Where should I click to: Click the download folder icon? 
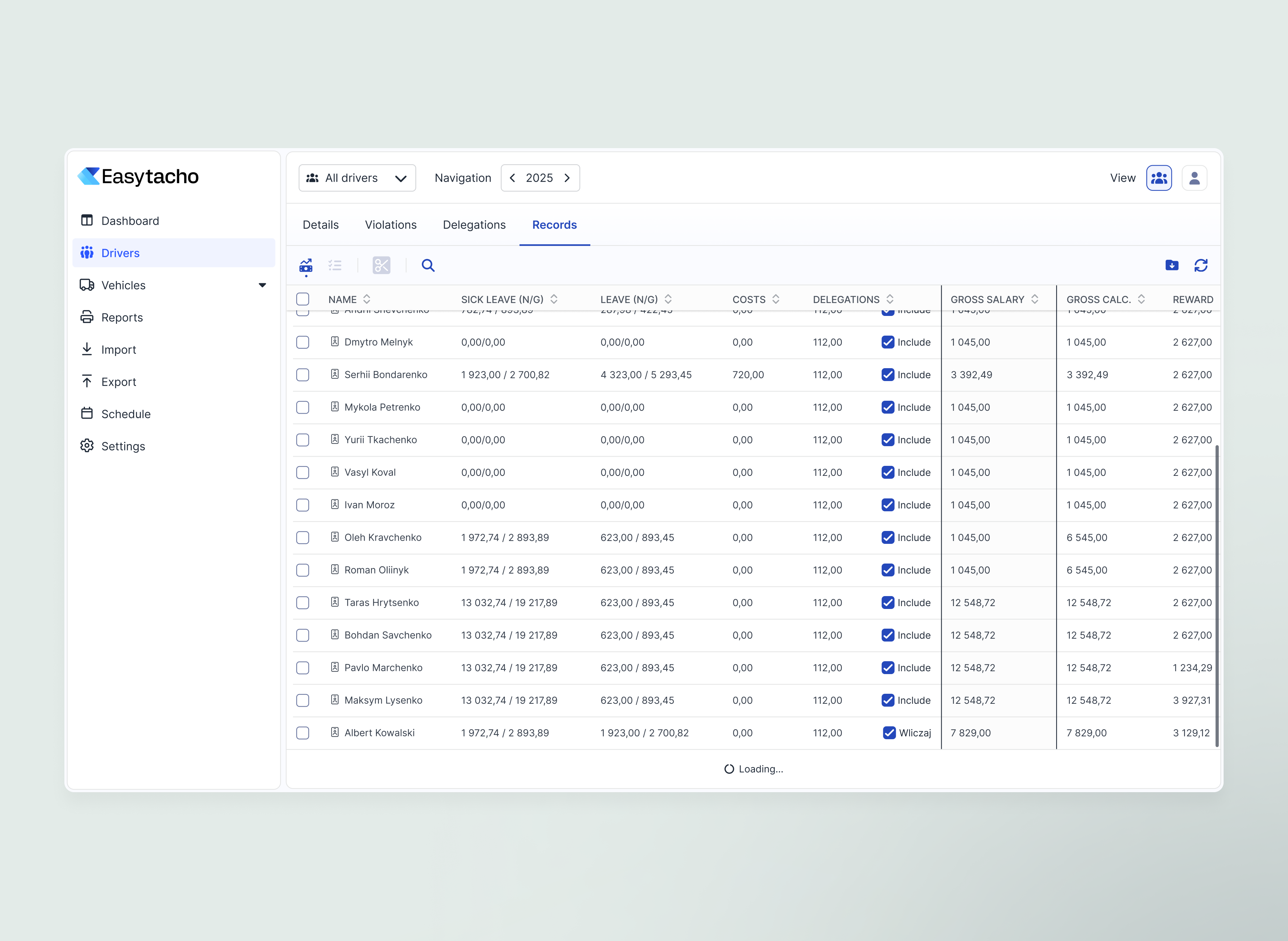point(1172,265)
